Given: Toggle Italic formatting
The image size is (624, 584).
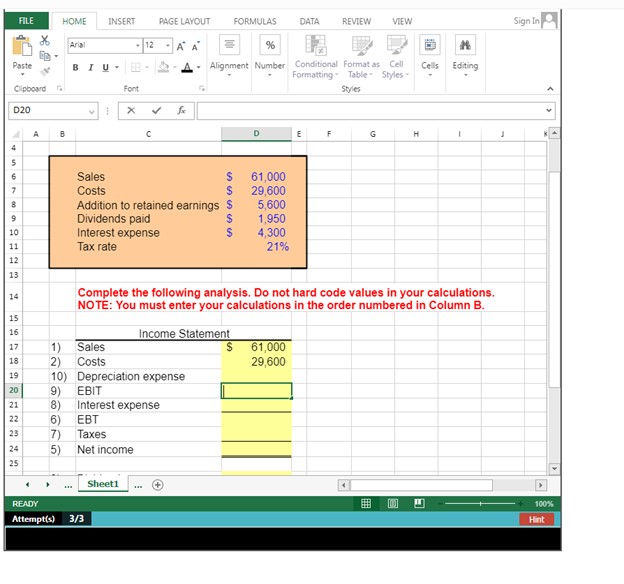Looking at the screenshot, I should [91, 68].
